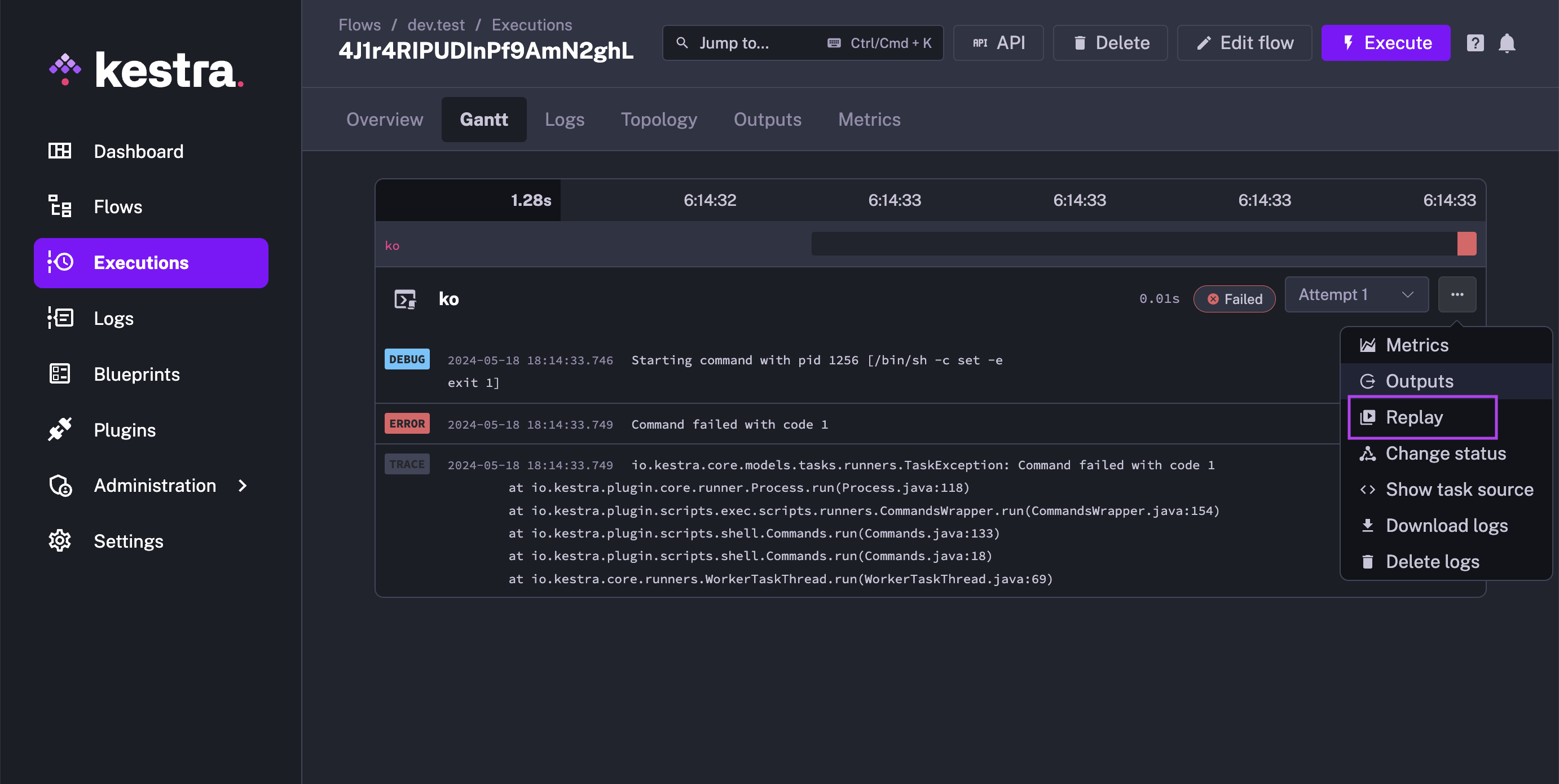Image resolution: width=1559 pixels, height=784 pixels.
Task: Expand the Administration submenu chevron
Action: coord(243,485)
